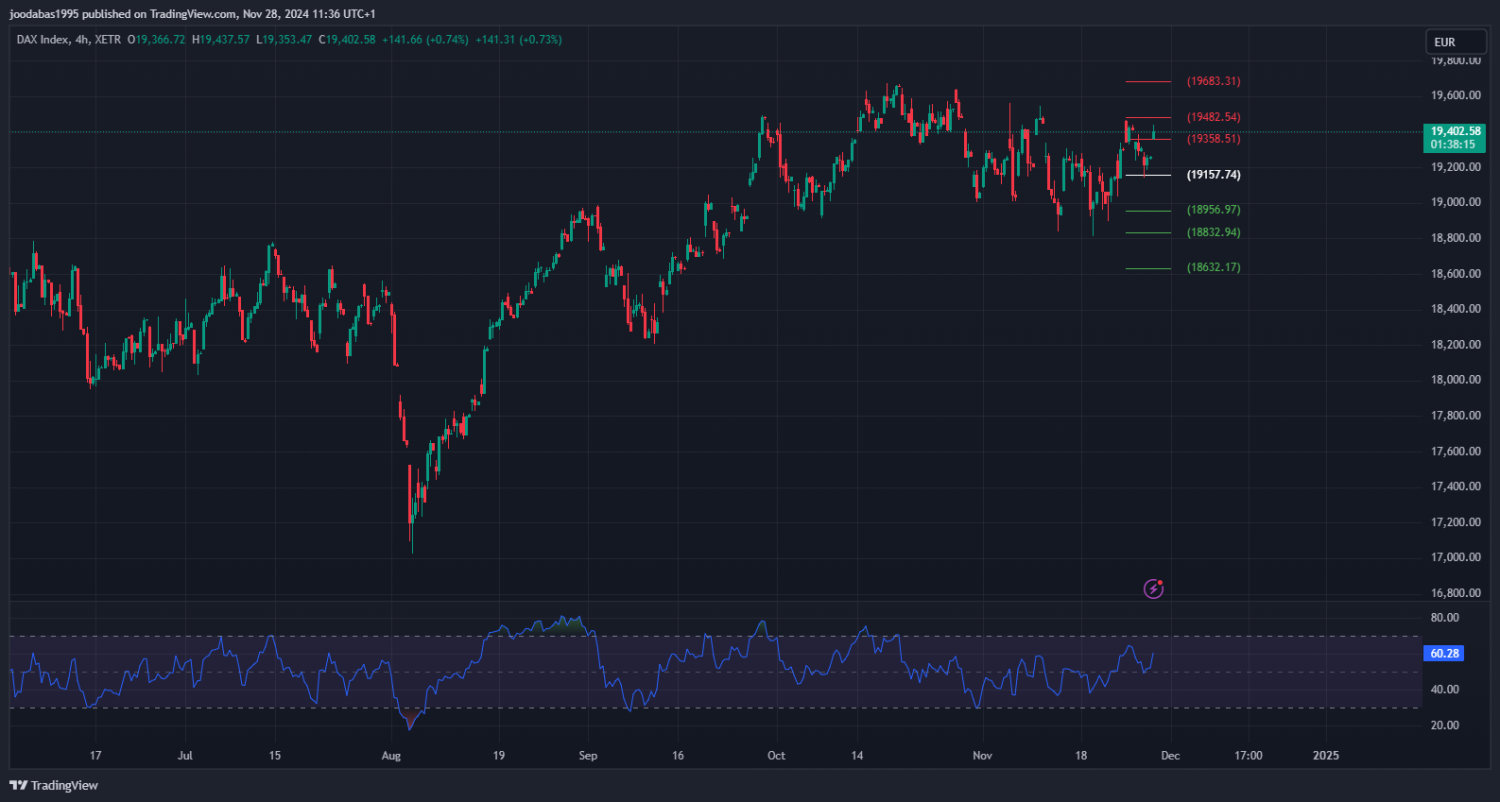Click the Oct label on time axis

[x=775, y=755]
